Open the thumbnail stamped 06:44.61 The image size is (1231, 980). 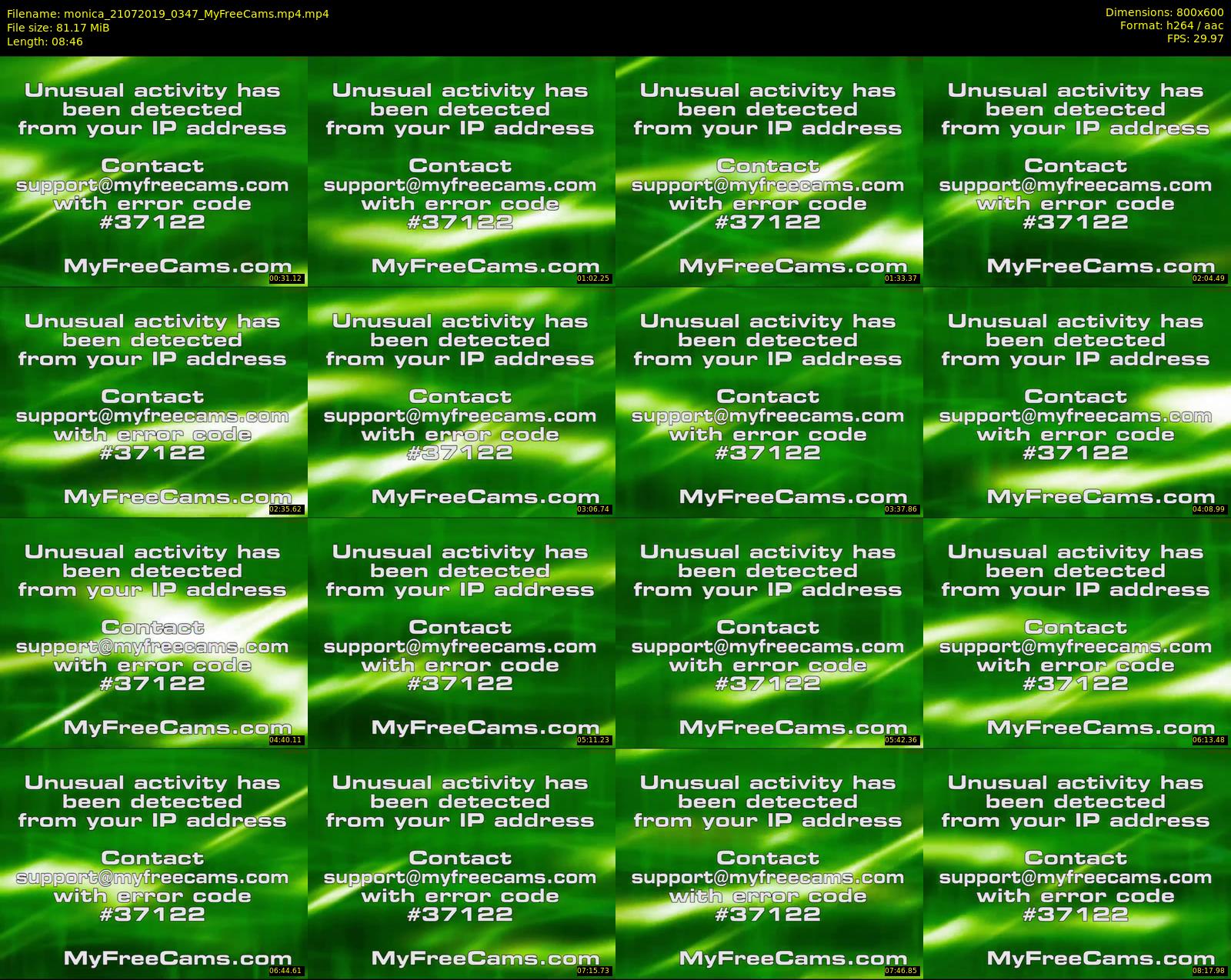click(154, 863)
